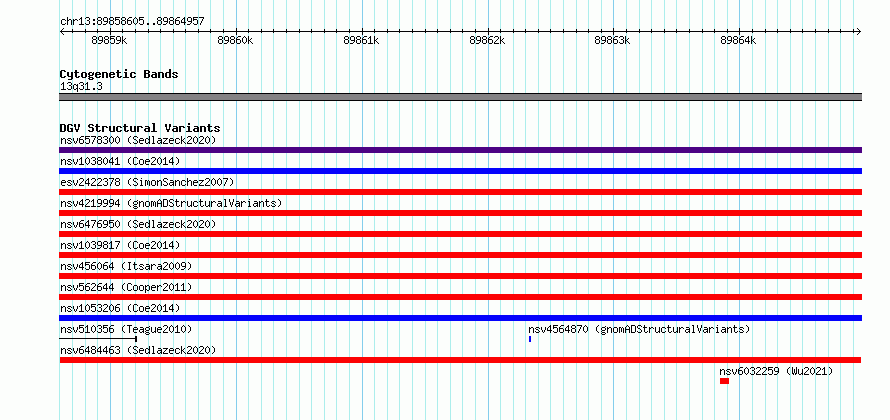Select the red nsv1039817 variant bar

point(460,255)
